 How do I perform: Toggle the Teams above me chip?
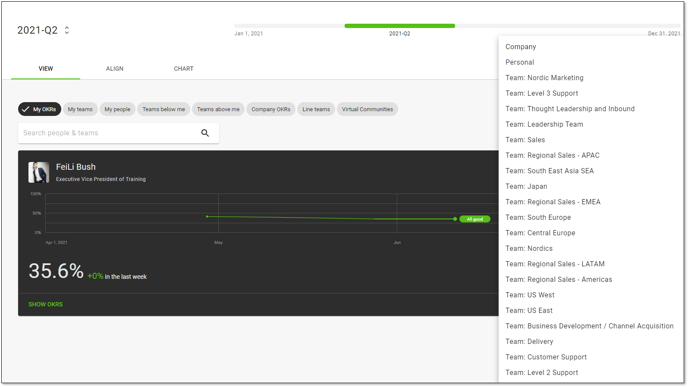tap(218, 109)
